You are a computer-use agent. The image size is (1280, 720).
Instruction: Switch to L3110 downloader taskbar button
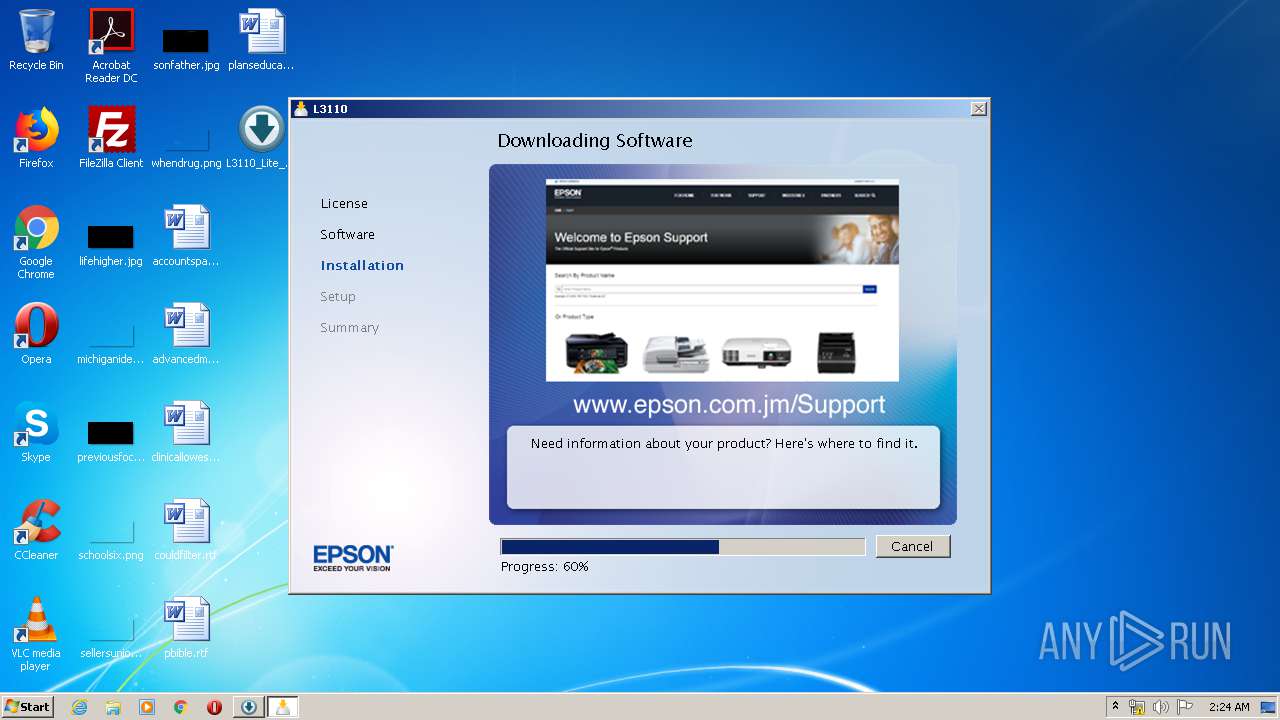[x=248, y=707]
